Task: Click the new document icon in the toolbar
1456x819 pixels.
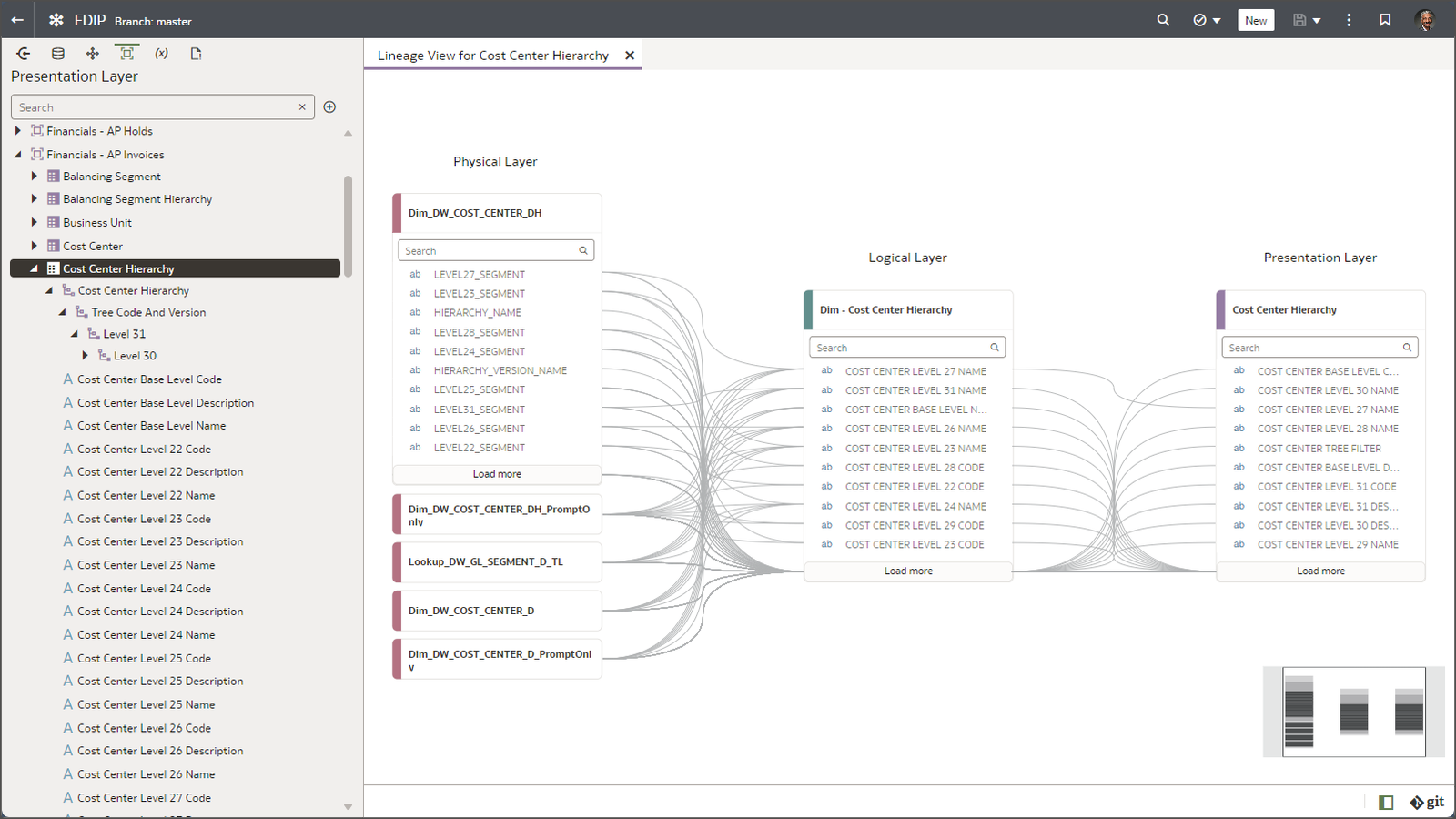Action: click(x=196, y=53)
